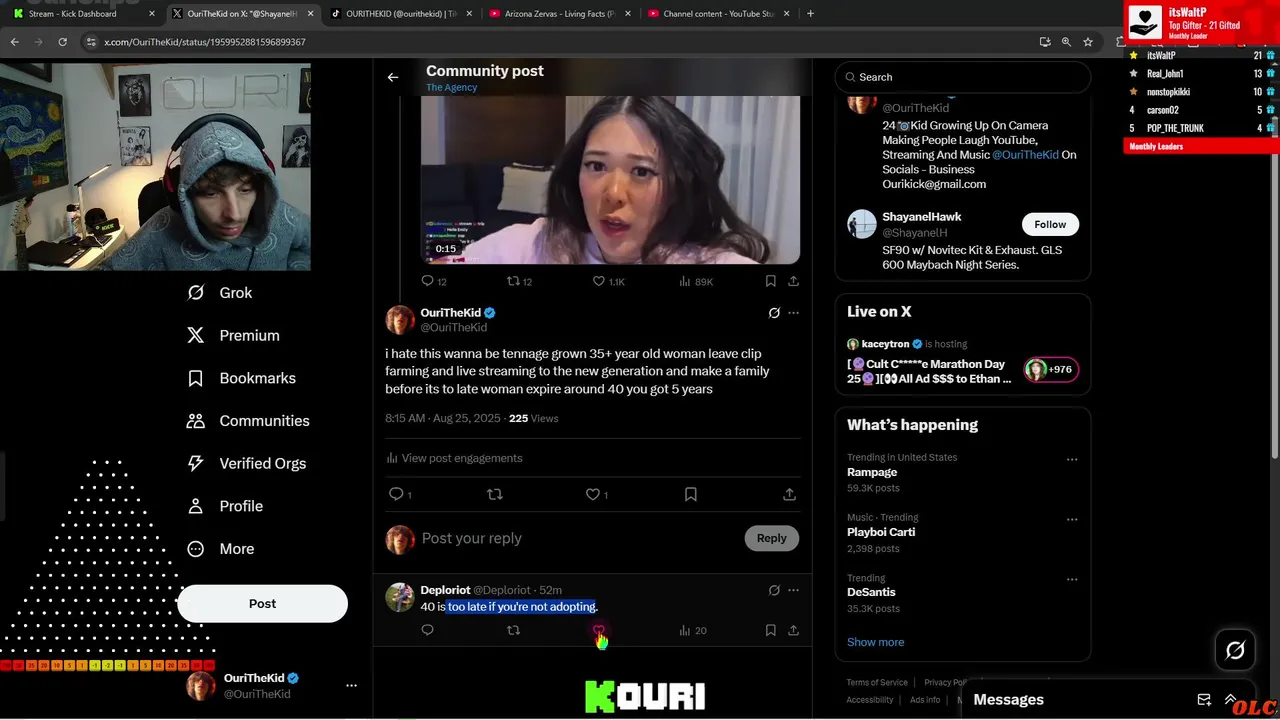The width and height of the screenshot is (1280, 720).
Task: Click the Search field
Action: tap(962, 77)
